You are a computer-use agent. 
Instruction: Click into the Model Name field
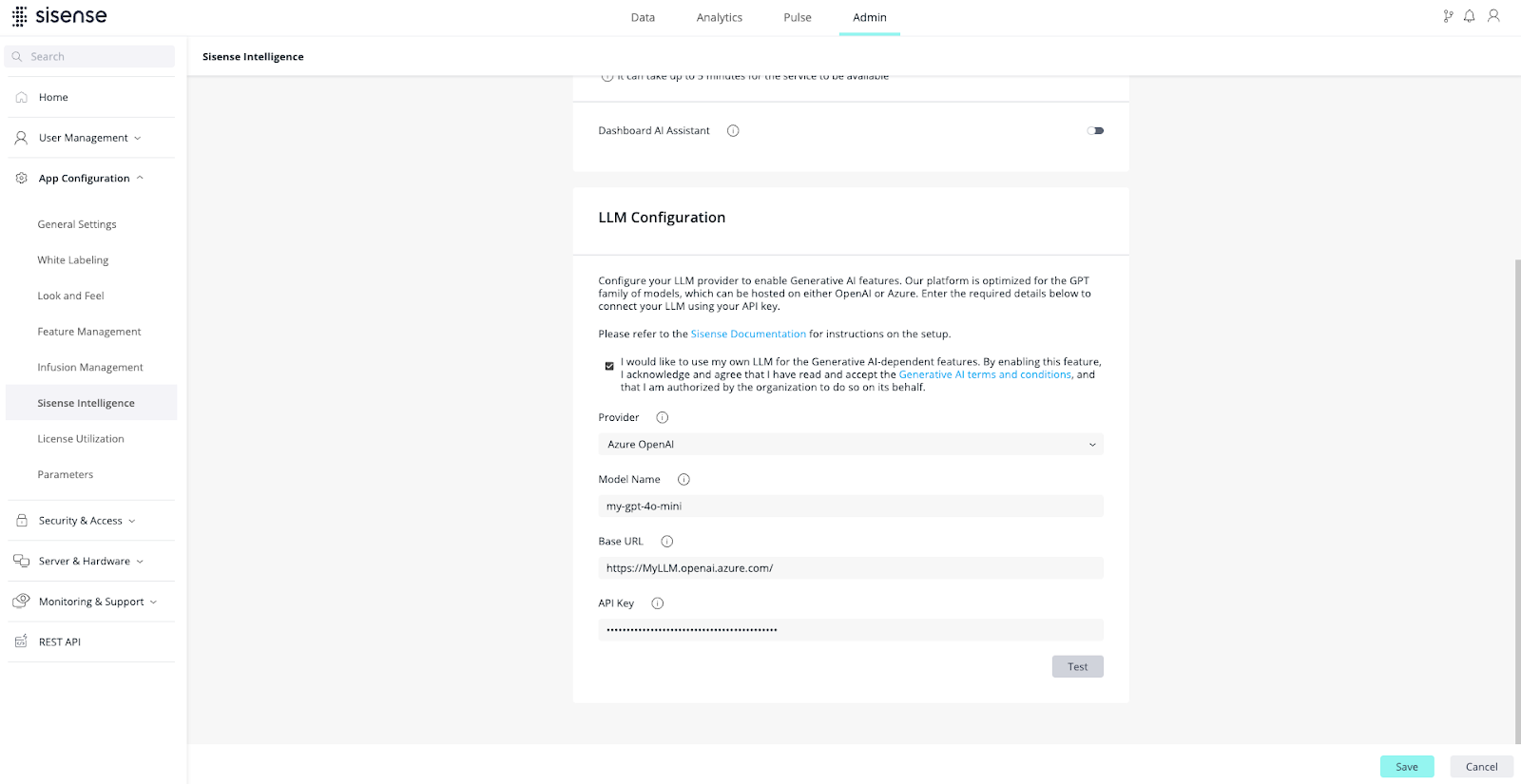(851, 506)
